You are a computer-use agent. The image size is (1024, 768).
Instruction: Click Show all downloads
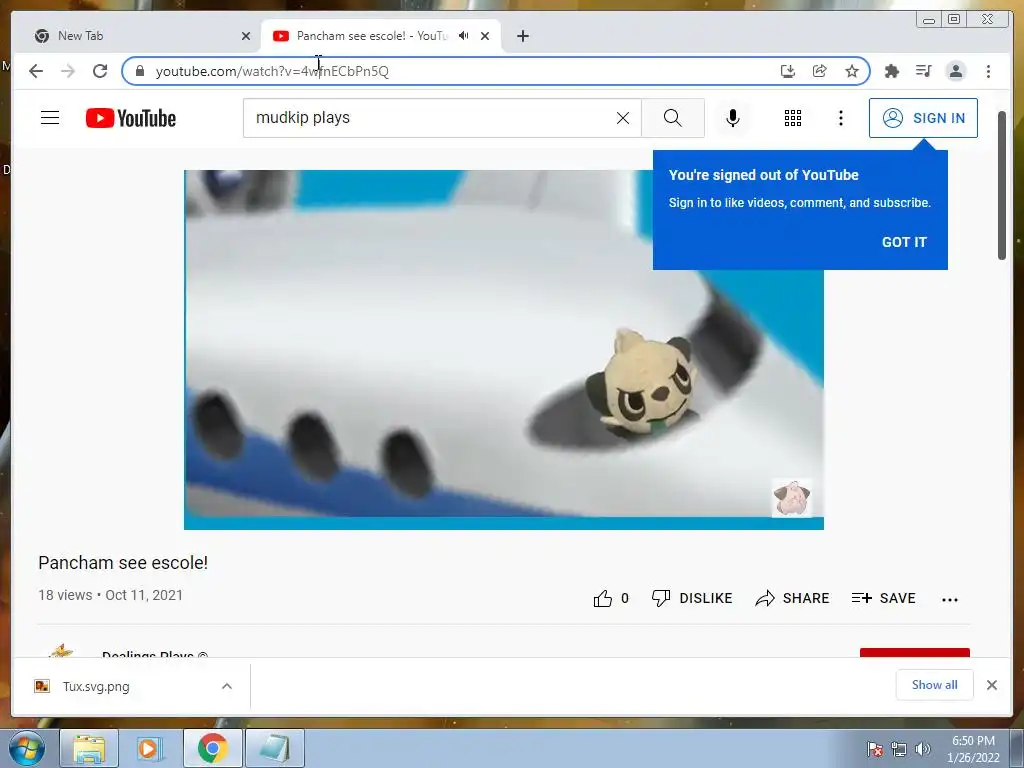pyautogui.click(x=935, y=684)
